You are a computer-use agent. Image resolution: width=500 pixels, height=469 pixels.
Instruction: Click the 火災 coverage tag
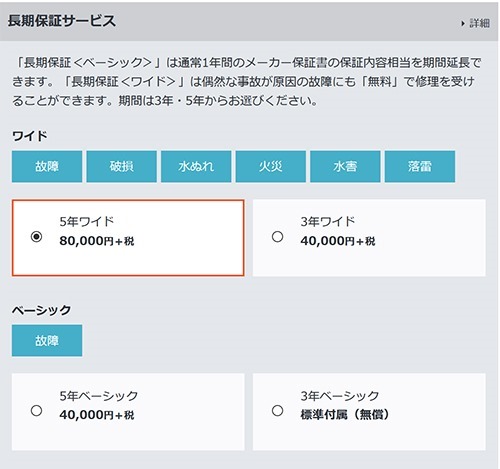(271, 166)
